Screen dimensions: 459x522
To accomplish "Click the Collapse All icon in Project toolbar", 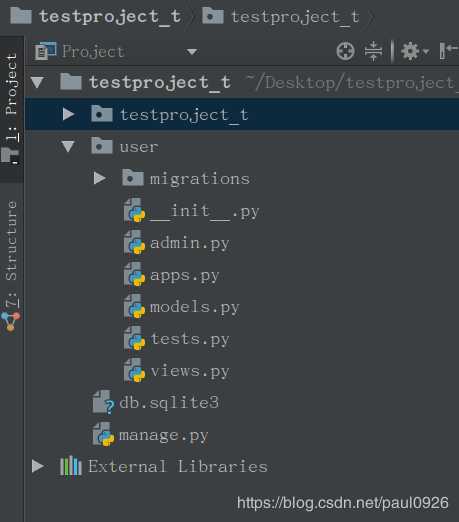I will coord(373,51).
